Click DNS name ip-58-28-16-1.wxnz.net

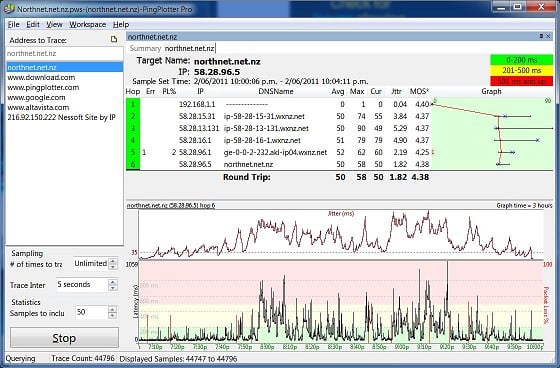pyautogui.click(x=262, y=140)
